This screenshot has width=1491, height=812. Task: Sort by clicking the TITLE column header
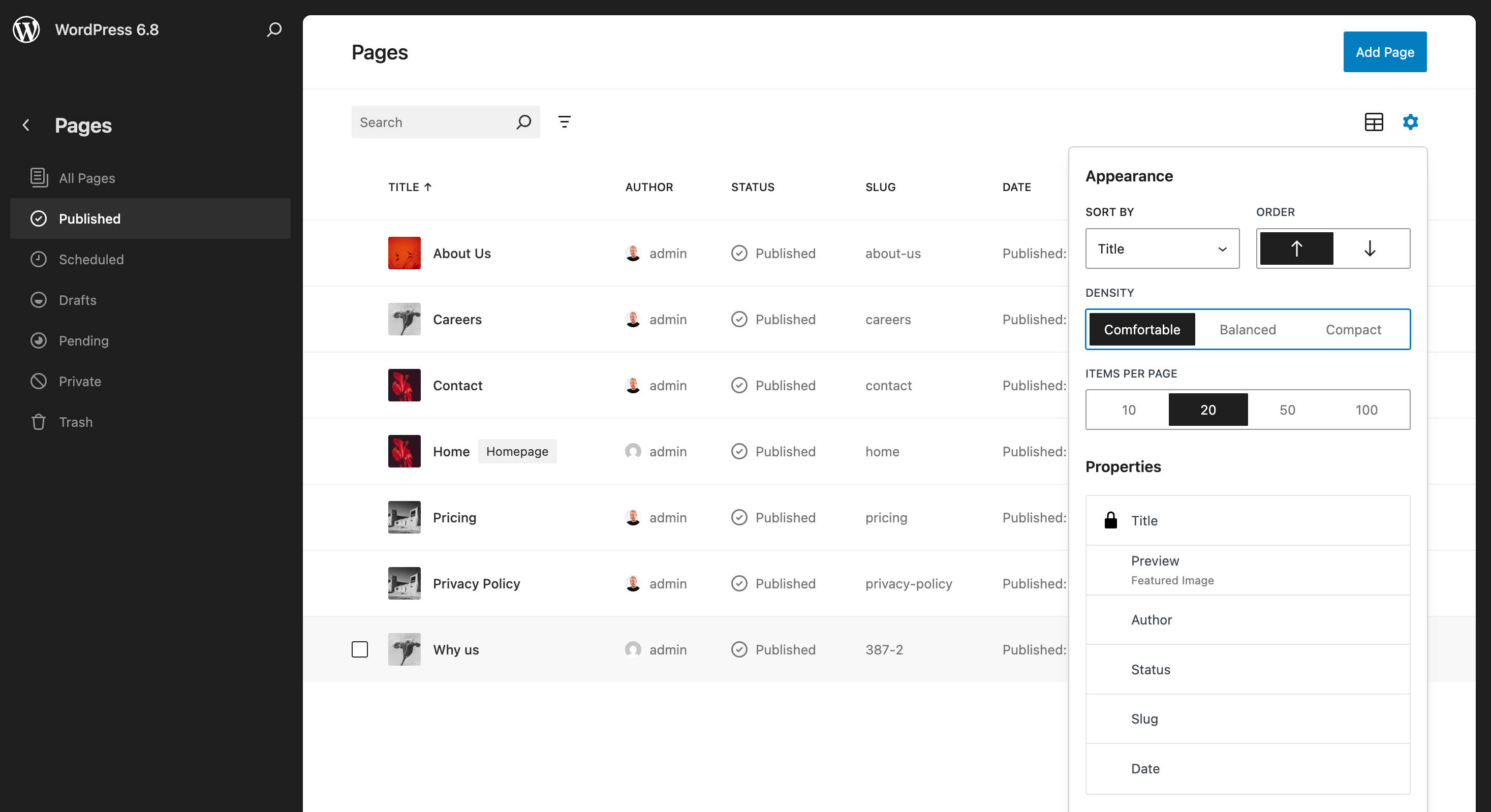[409, 187]
